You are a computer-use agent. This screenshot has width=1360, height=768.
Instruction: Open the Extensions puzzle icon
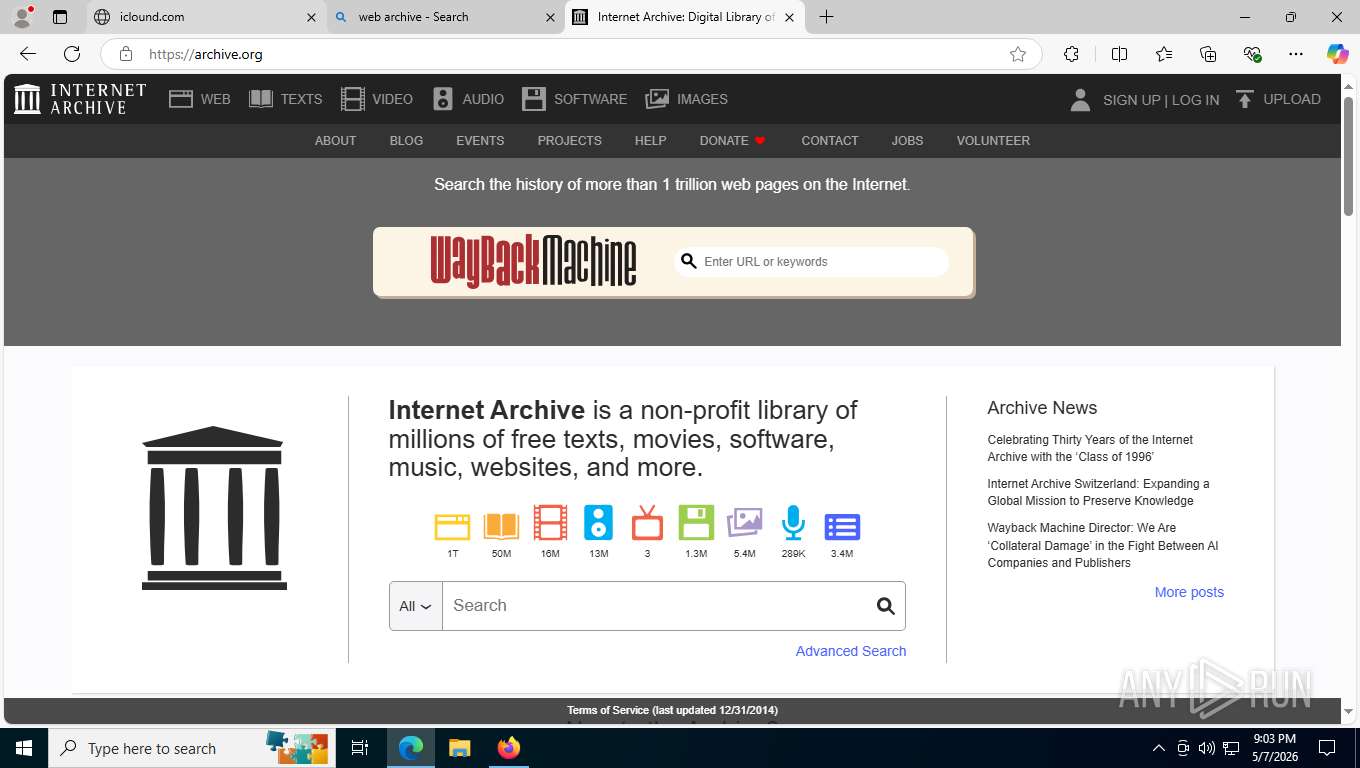pos(1071,54)
